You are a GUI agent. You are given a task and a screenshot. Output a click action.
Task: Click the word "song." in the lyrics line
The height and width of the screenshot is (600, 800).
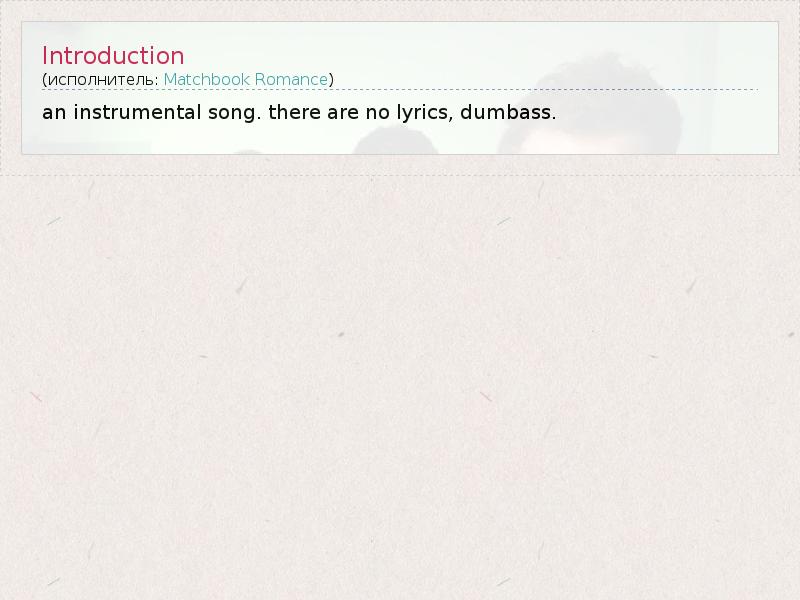coord(235,114)
